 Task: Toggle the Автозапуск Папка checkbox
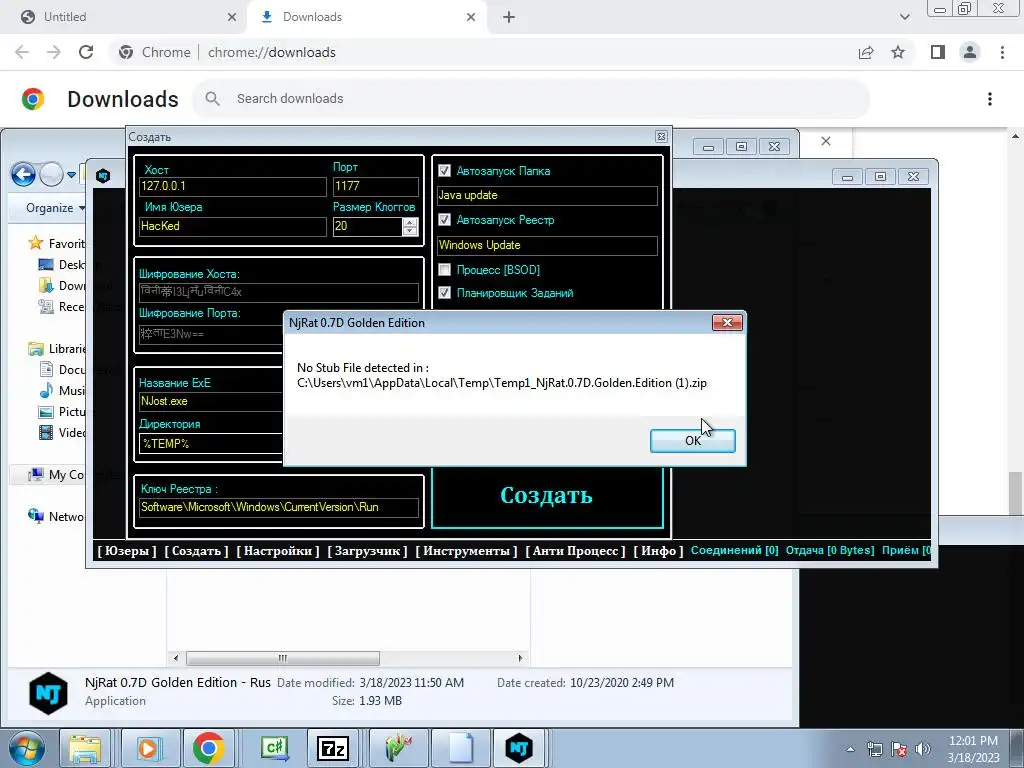[444, 170]
